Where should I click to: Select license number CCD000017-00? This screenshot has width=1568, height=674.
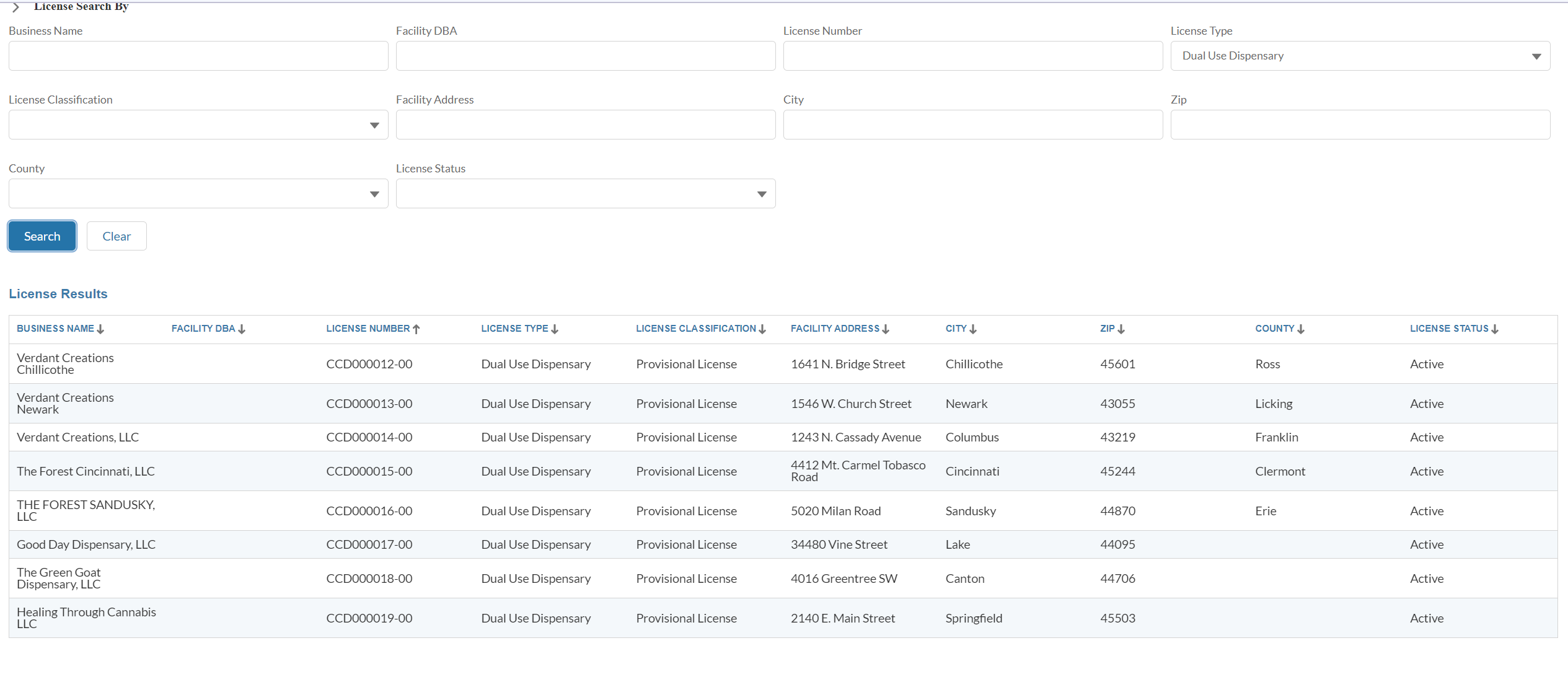point(369,544)
